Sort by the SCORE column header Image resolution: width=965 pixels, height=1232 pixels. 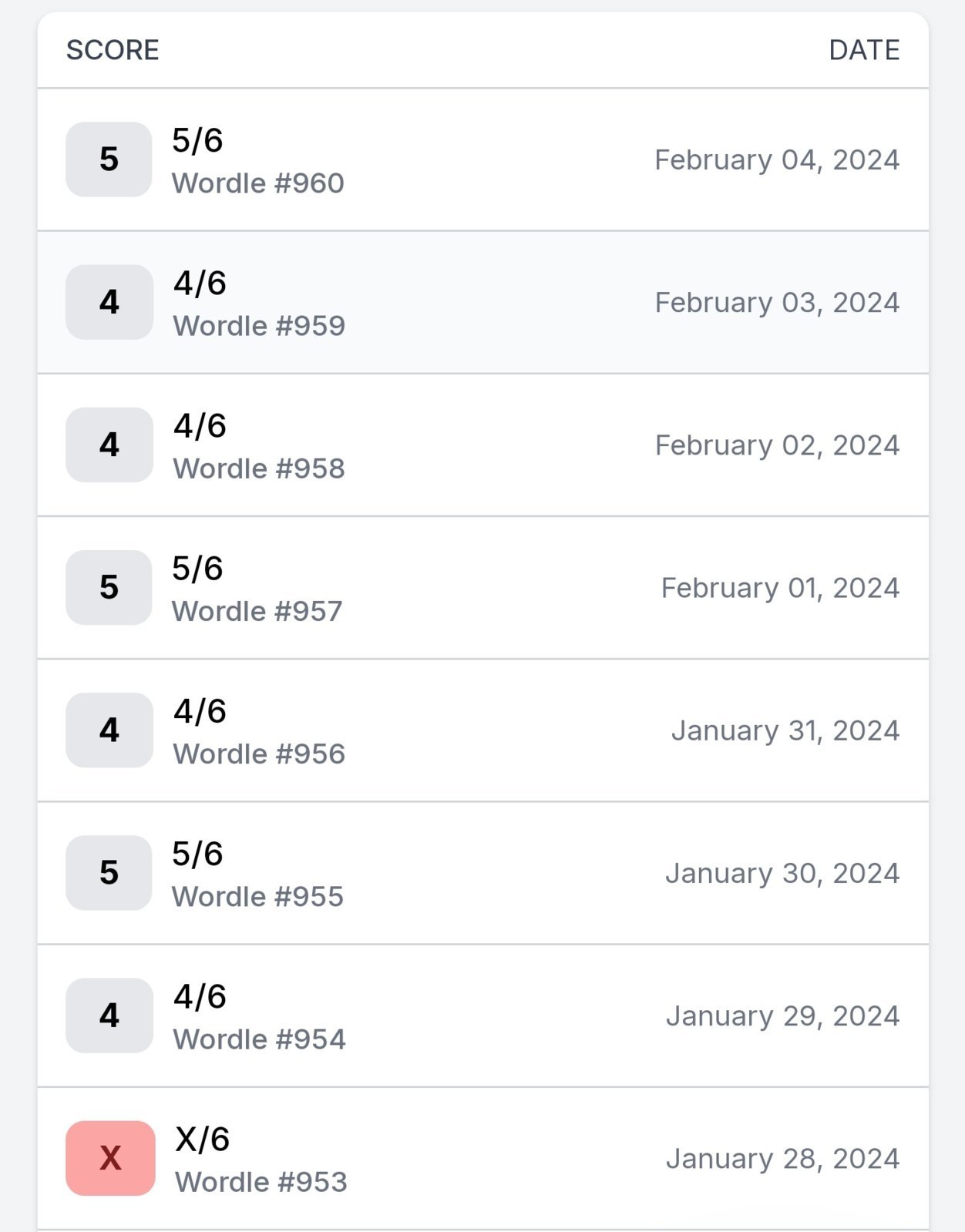coord(113,50)
